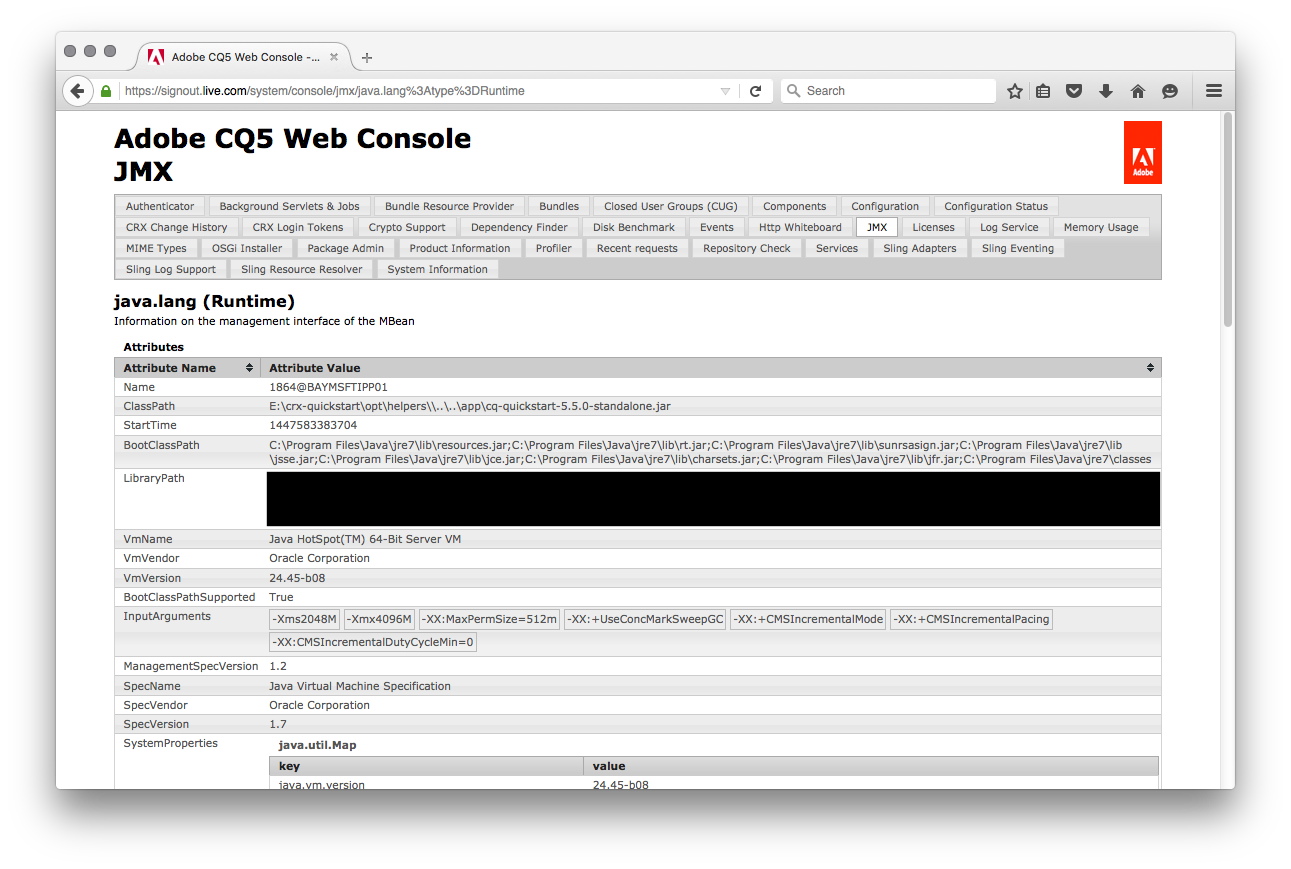
Task: Open the hamburger menu in toolbar
Action: [x=1214, y=91]
